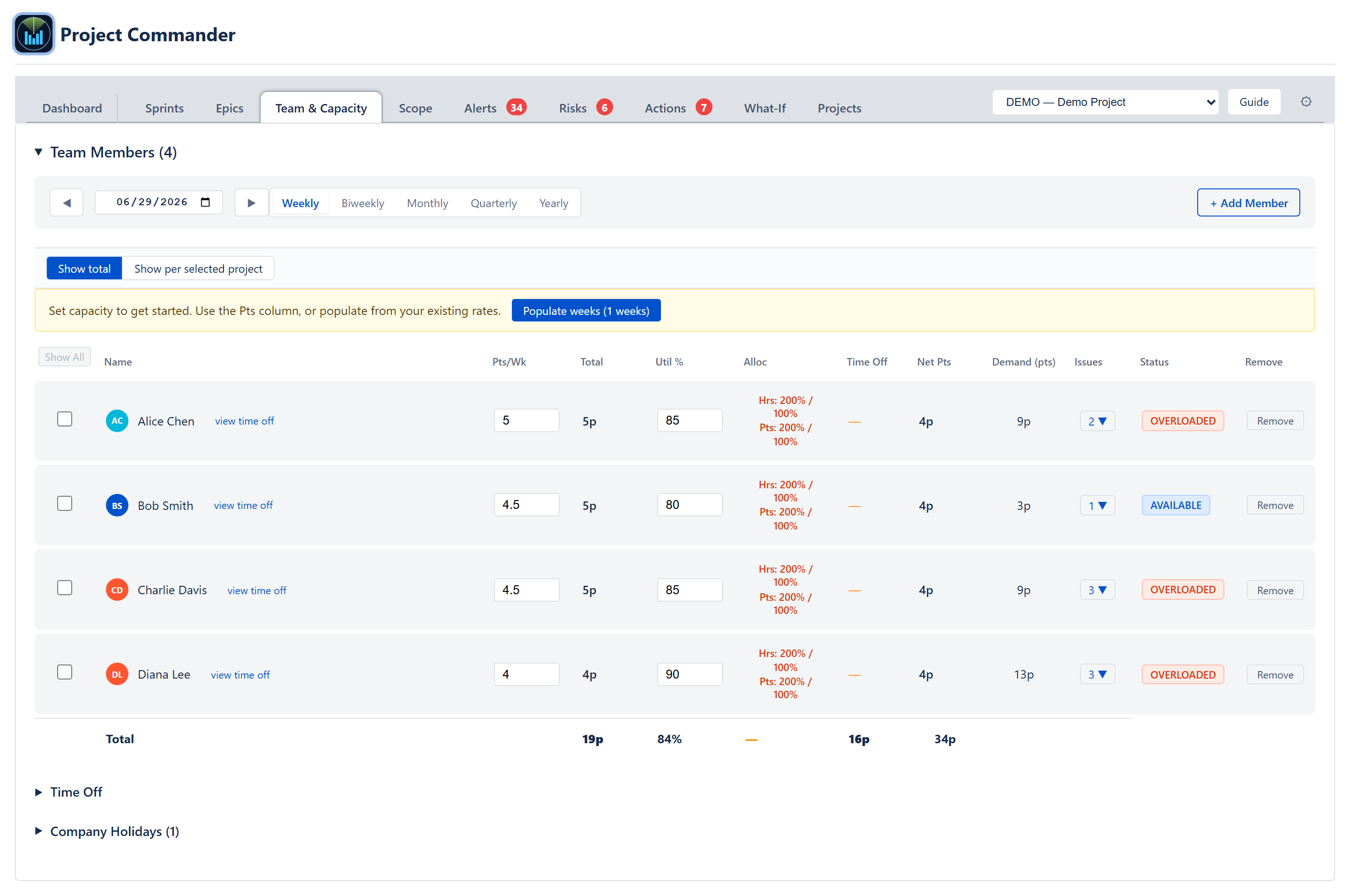The width and height of the screenshot is (1350, 896).
Task: Edit Charlie Davis's Util % field
Action: coord(689,590)
